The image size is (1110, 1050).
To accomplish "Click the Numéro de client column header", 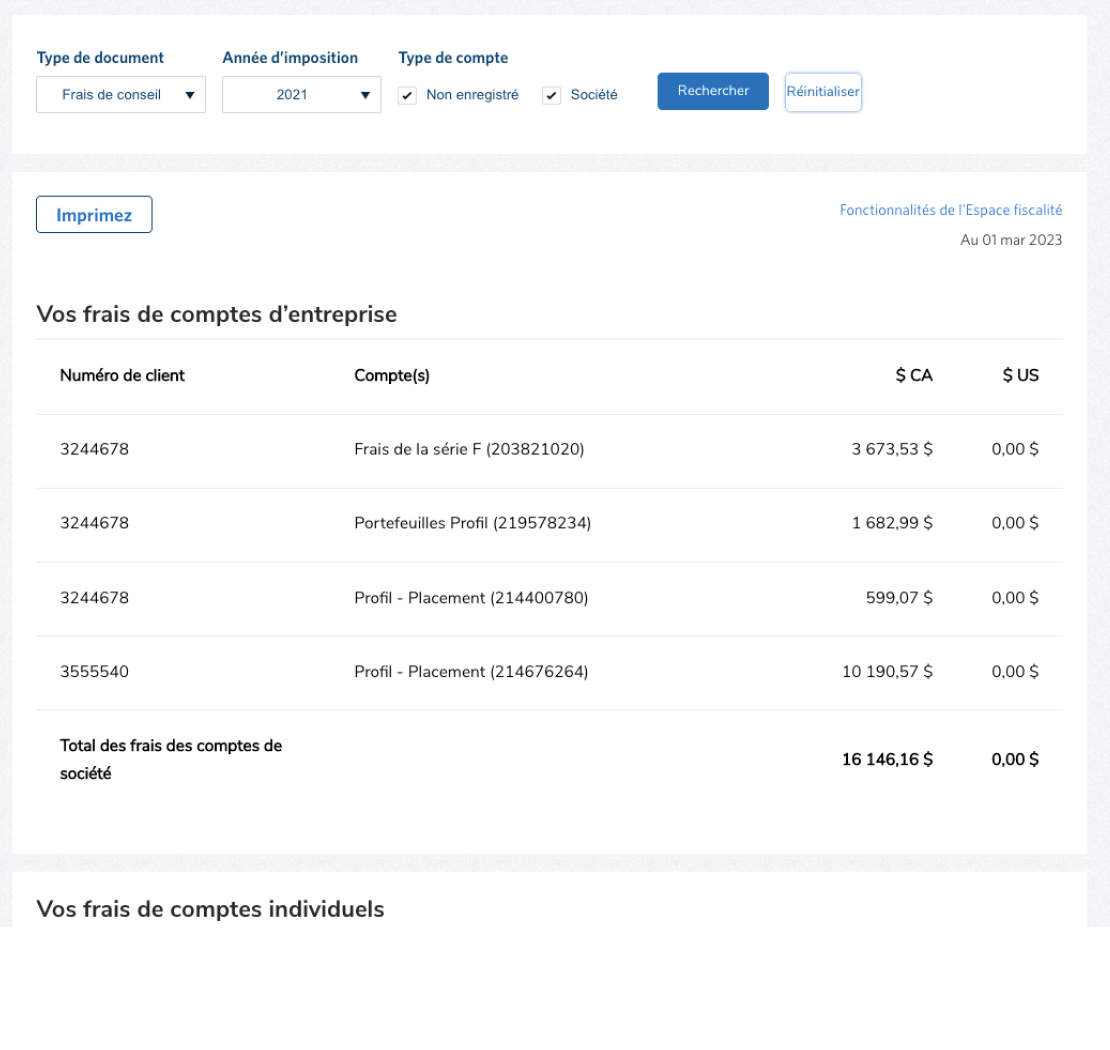I will [122, 376].
